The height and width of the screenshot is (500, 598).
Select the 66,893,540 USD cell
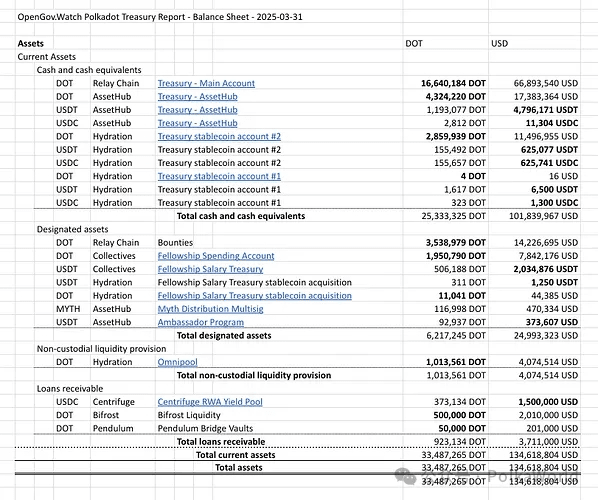(546, 83)
